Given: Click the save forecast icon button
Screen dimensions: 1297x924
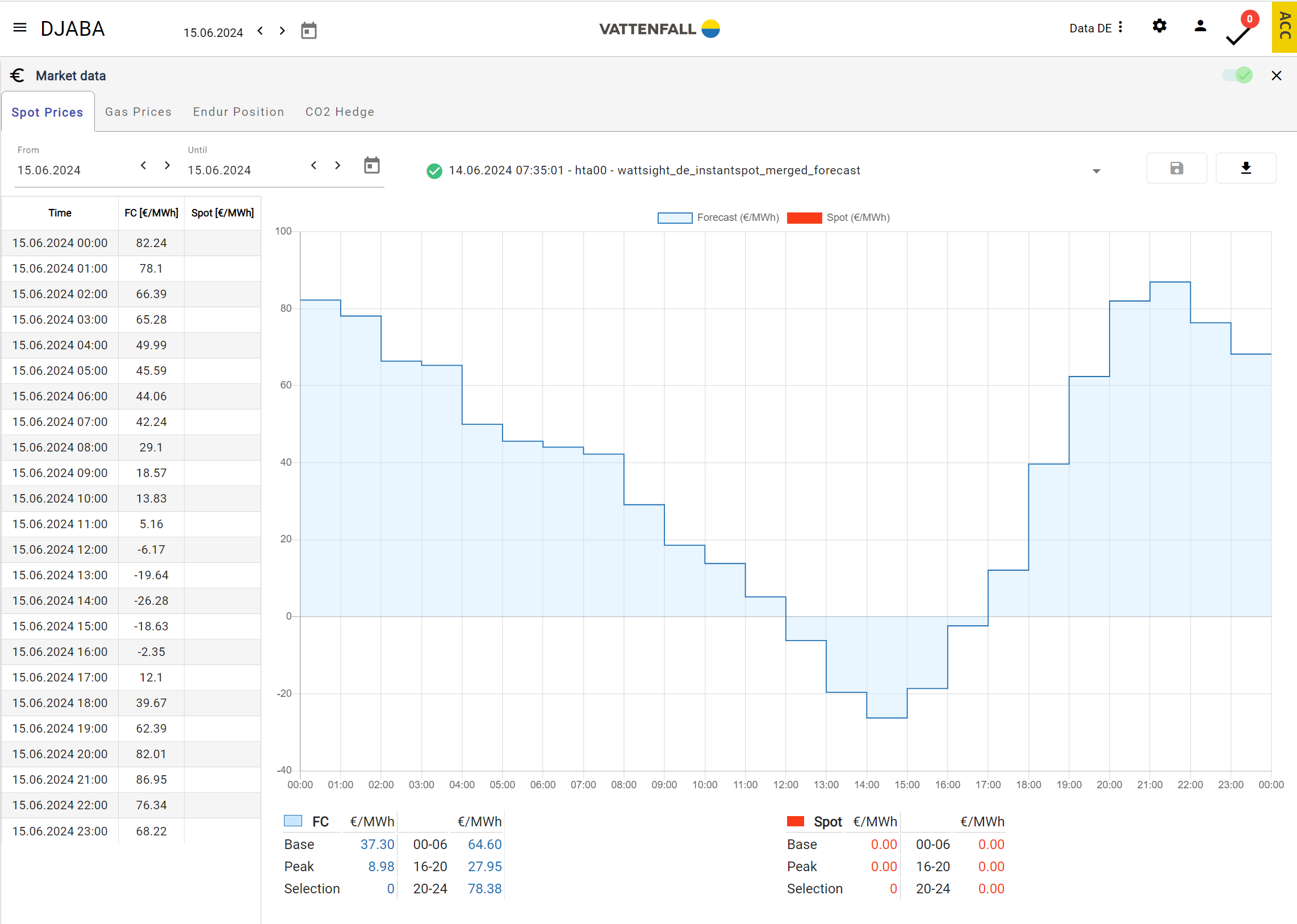Looking at the screenshot, I should 1176,169.
